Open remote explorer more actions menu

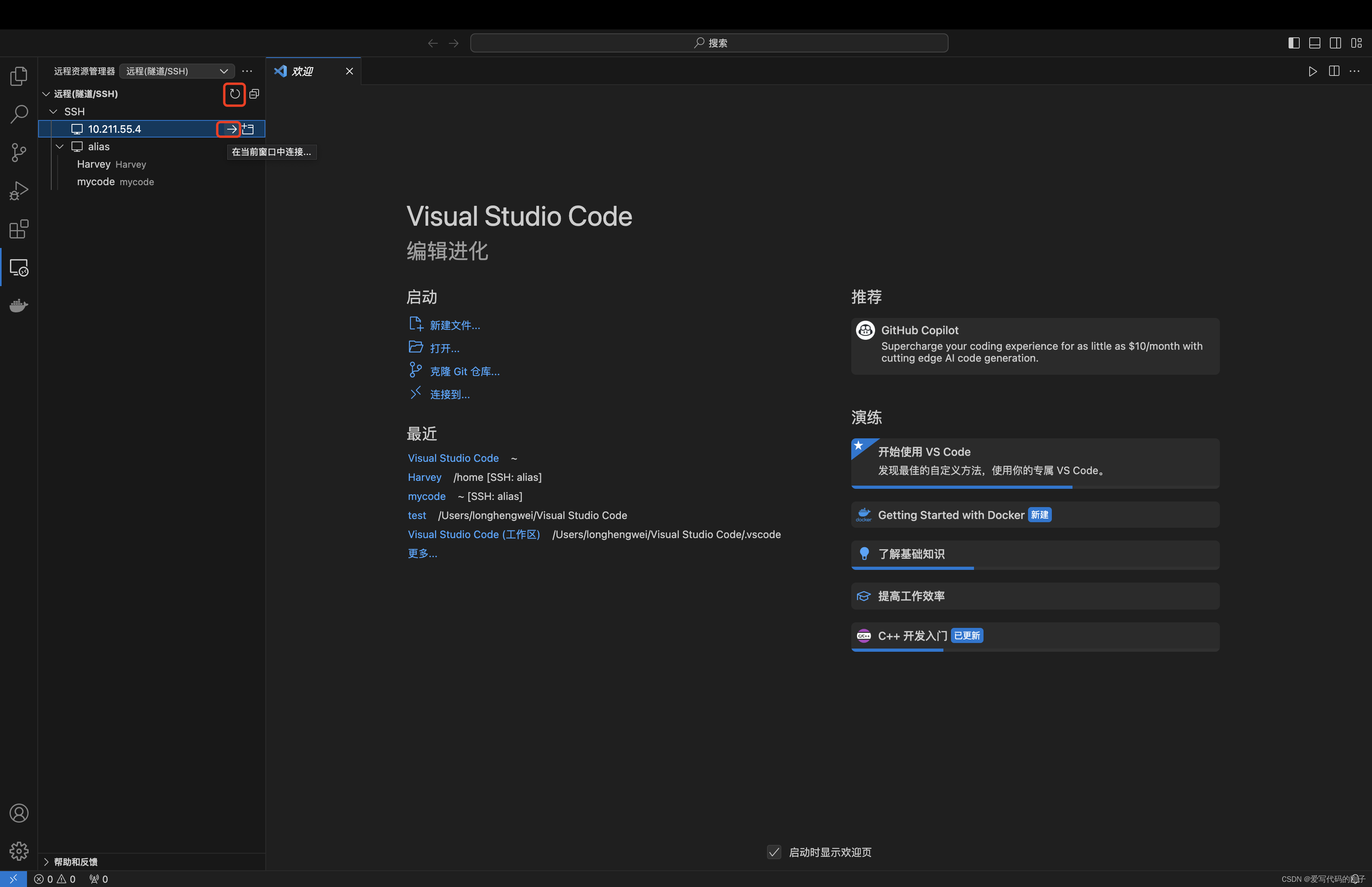point(247,71)
